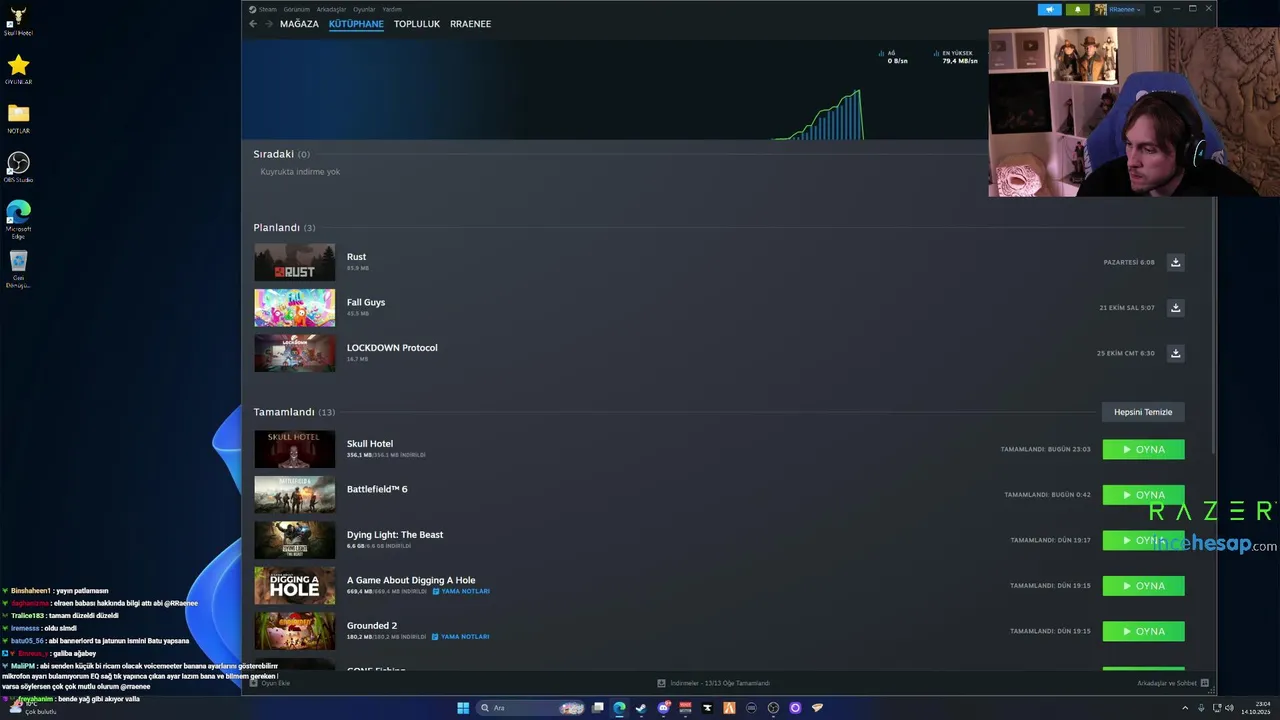Click Fall Guys download-now arrow icon
The image size is (1280, 720).
(1175, 308)
